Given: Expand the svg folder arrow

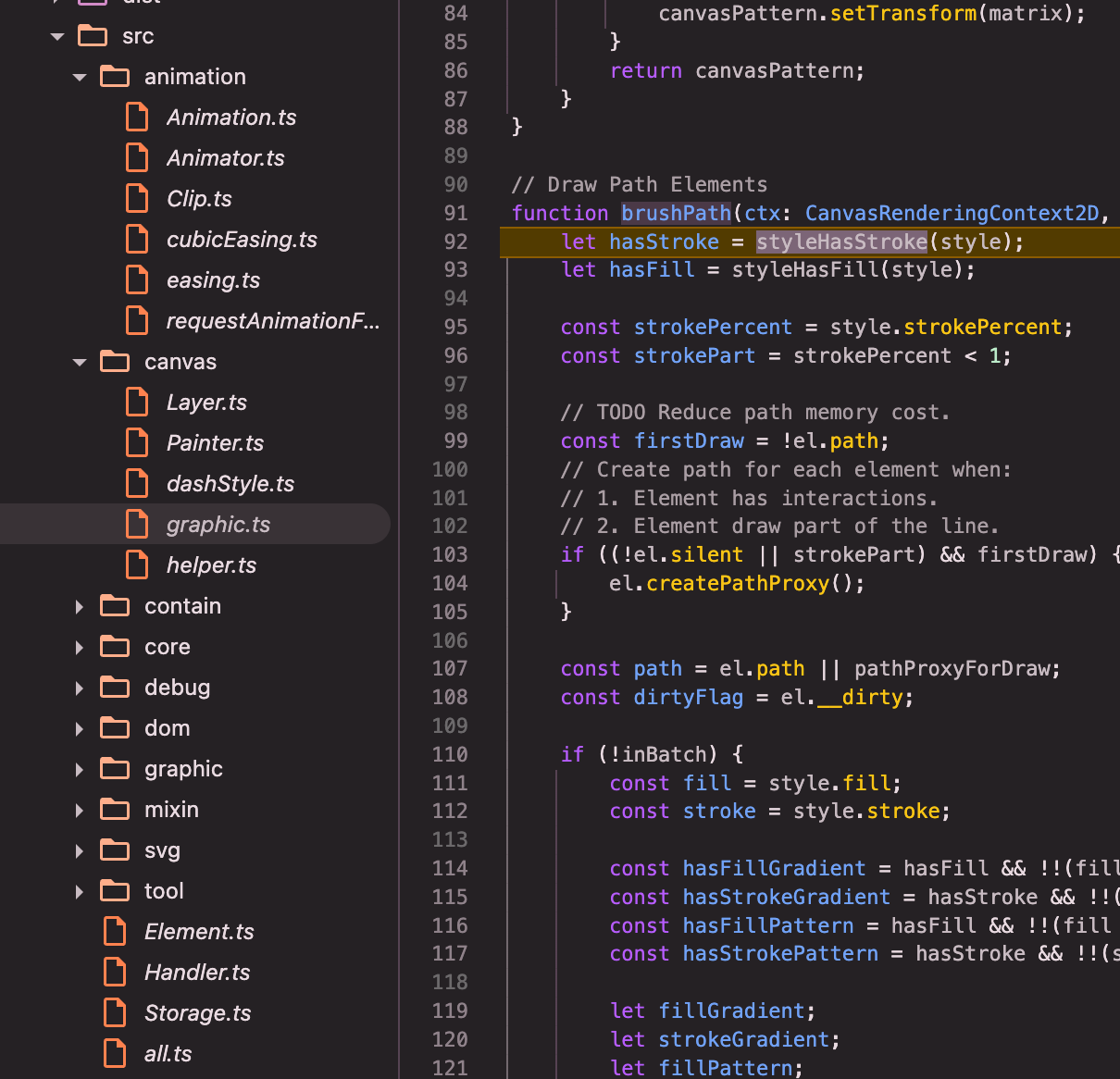Looking at the screenshot, I should pyautogui.click(x=80, y=851).
